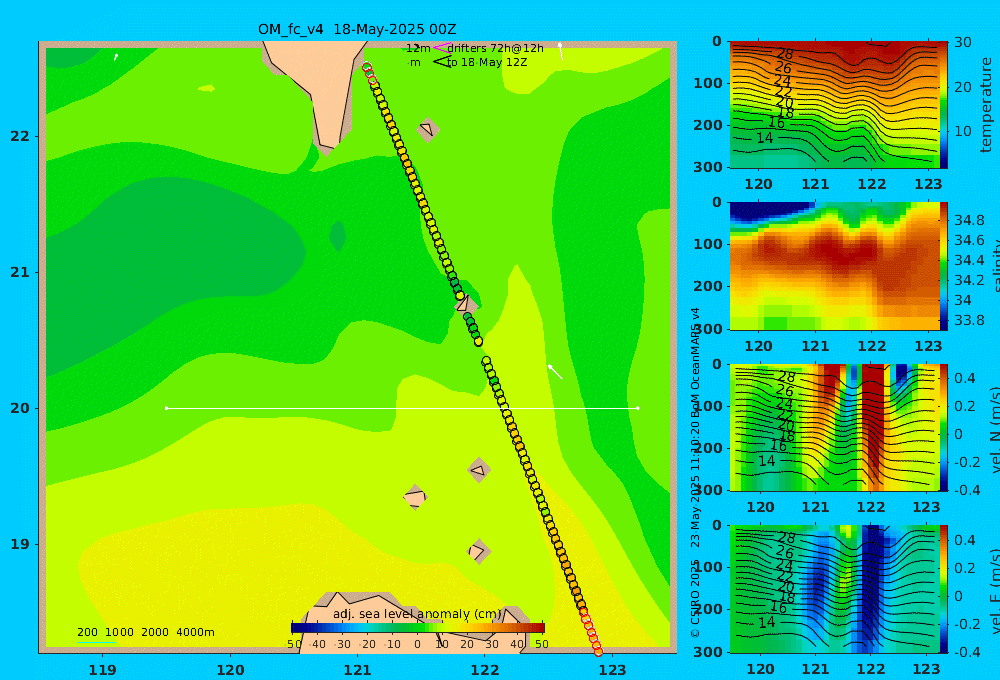The image size is (1000, 680).
Task: Click the latitude label 19 on the map
Action: [20, 544]
